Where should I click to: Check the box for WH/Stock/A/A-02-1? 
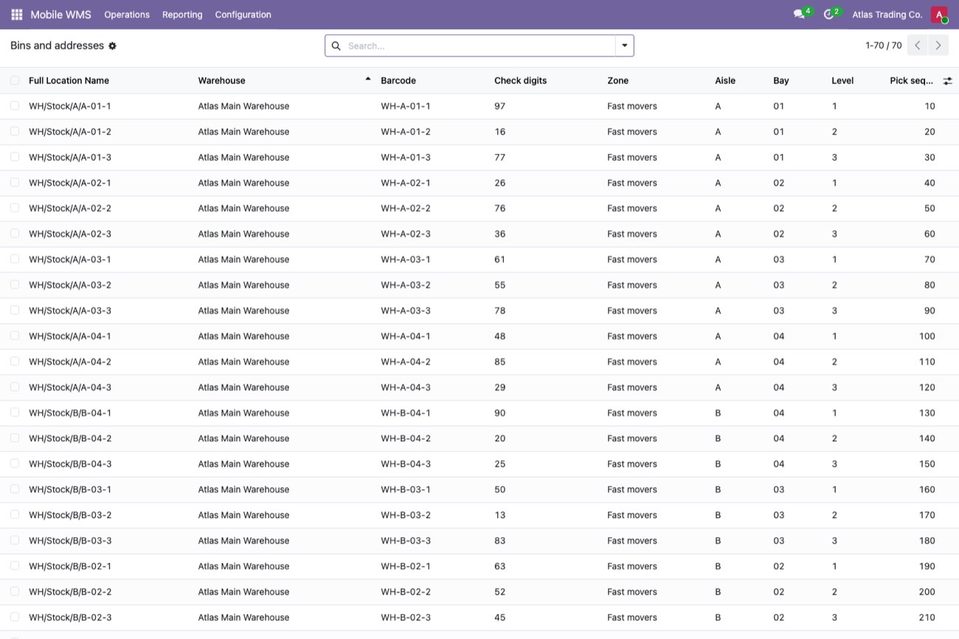coord(15,182)
